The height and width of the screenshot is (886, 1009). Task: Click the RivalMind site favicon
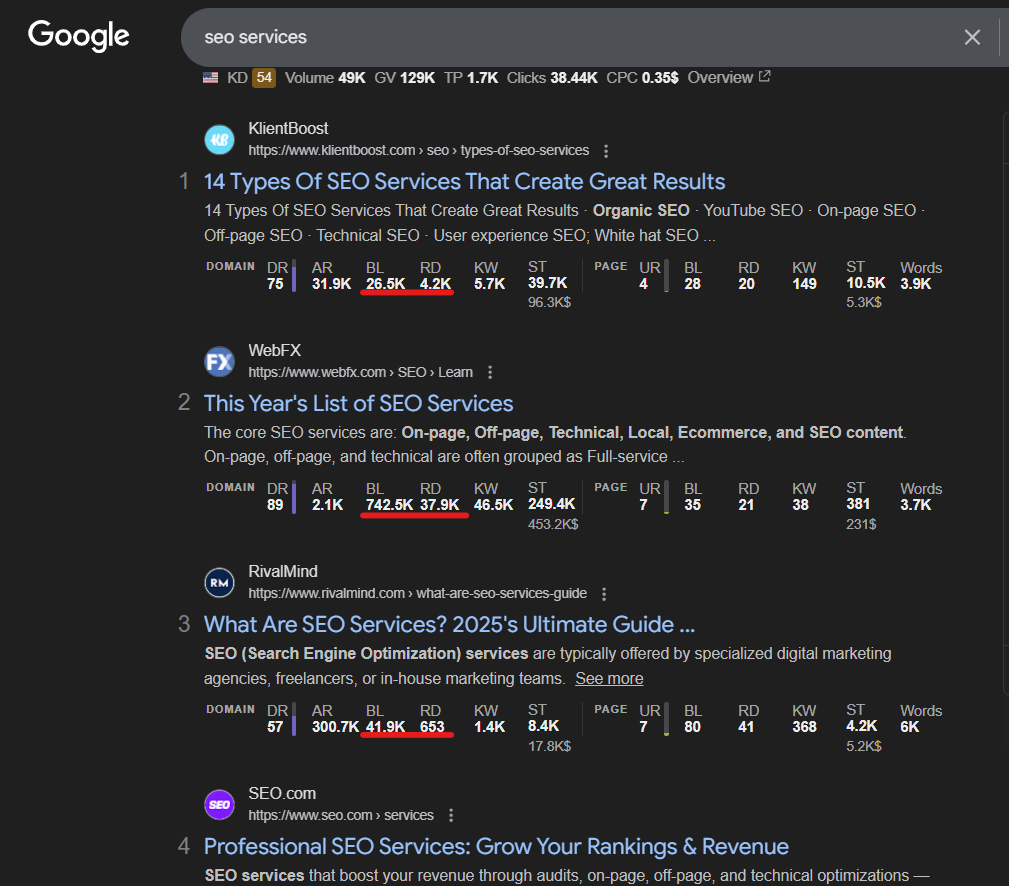coord(220,582)
